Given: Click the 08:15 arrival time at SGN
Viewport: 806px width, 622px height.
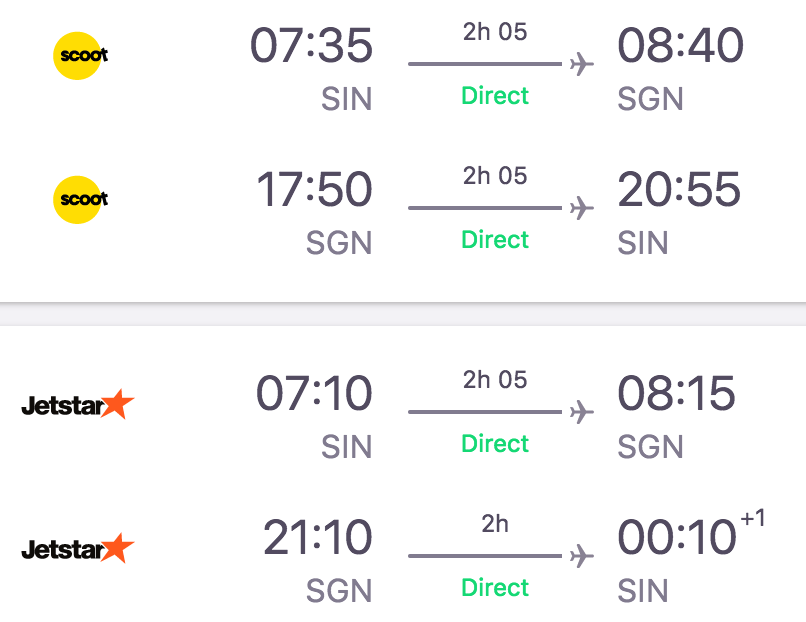Looking at the screenshot, I should tap(676, 393).
